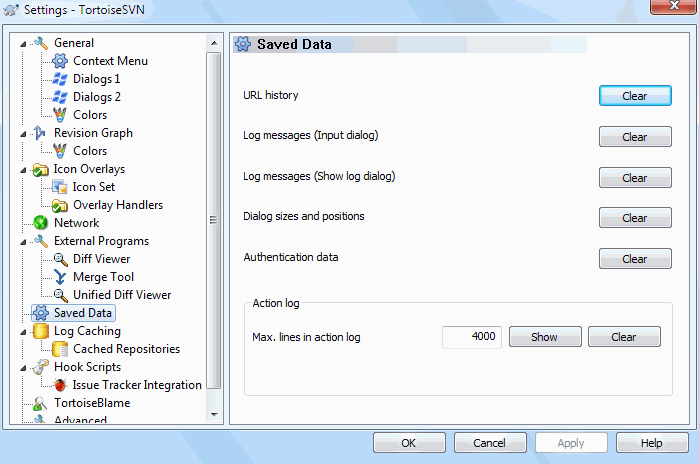
Task: Click the Colors icon under Revision Graph
Action: click(60, 151)
